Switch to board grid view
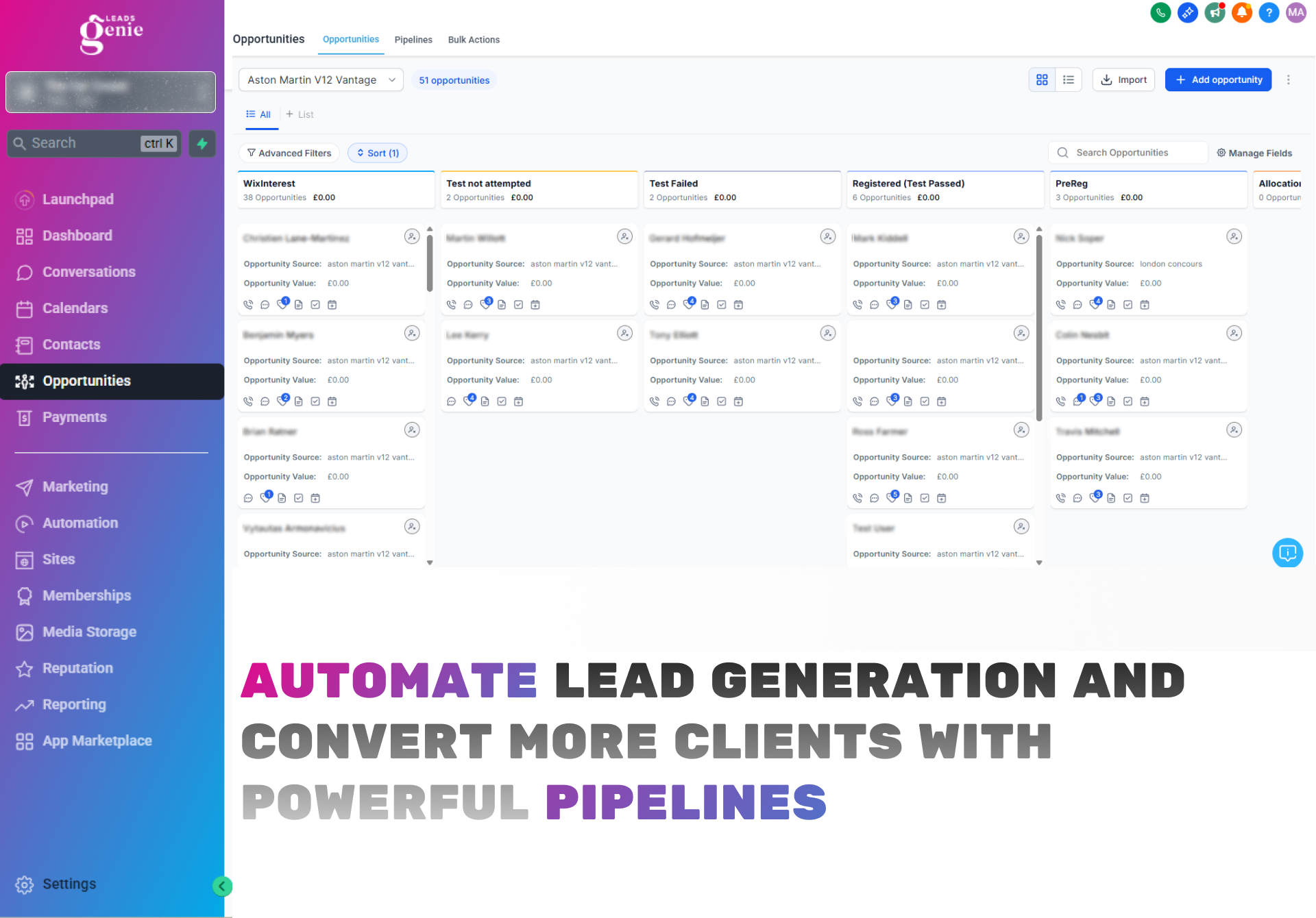 [1042, 79]
